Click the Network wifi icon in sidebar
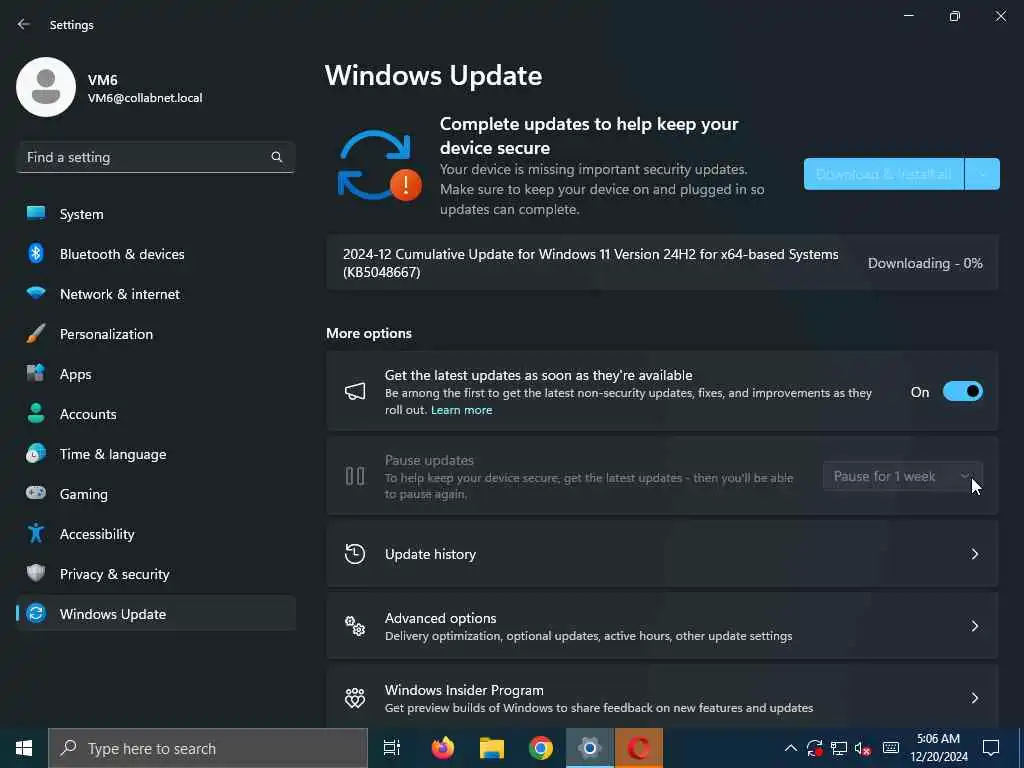The image size is (1024, 768). pos(36,293)
